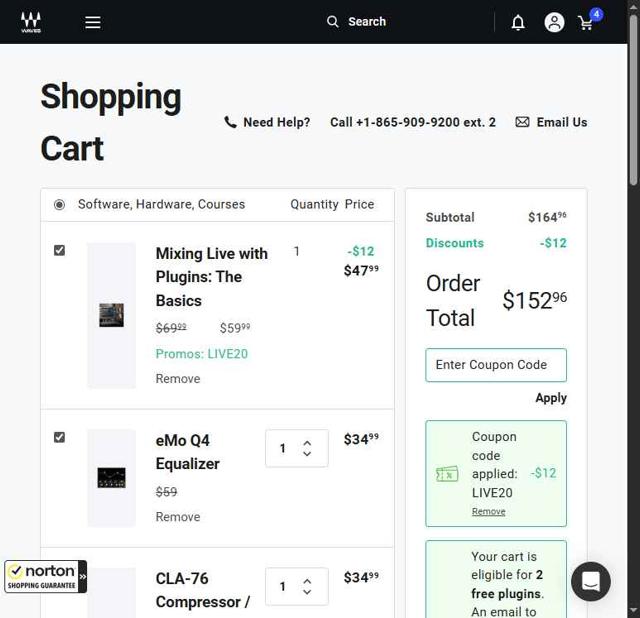The image size is (640, 618).
Task: Open eMo Q4 Equalizer product thumbnail
Action: (x=111, y=478)
